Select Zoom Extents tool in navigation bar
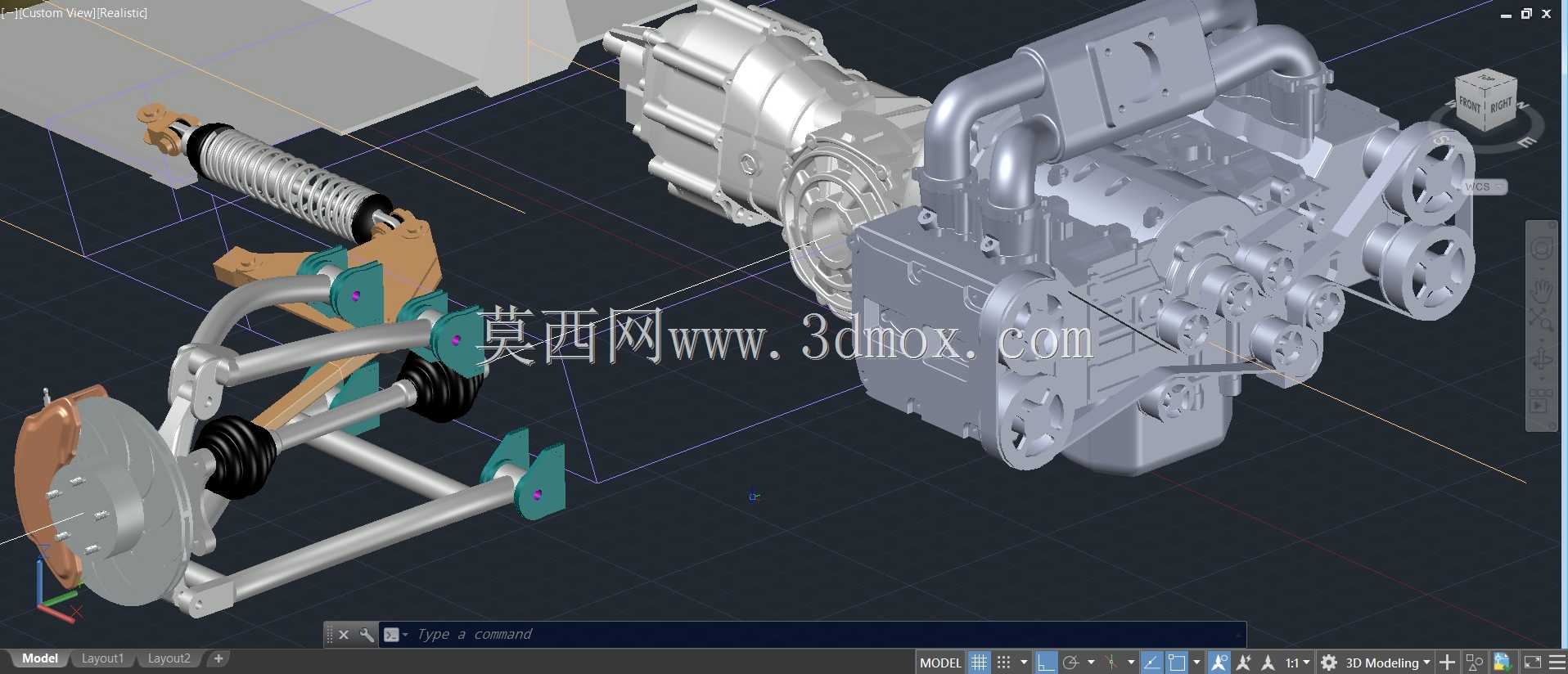1568x674 pixels. click(1542, 319)
